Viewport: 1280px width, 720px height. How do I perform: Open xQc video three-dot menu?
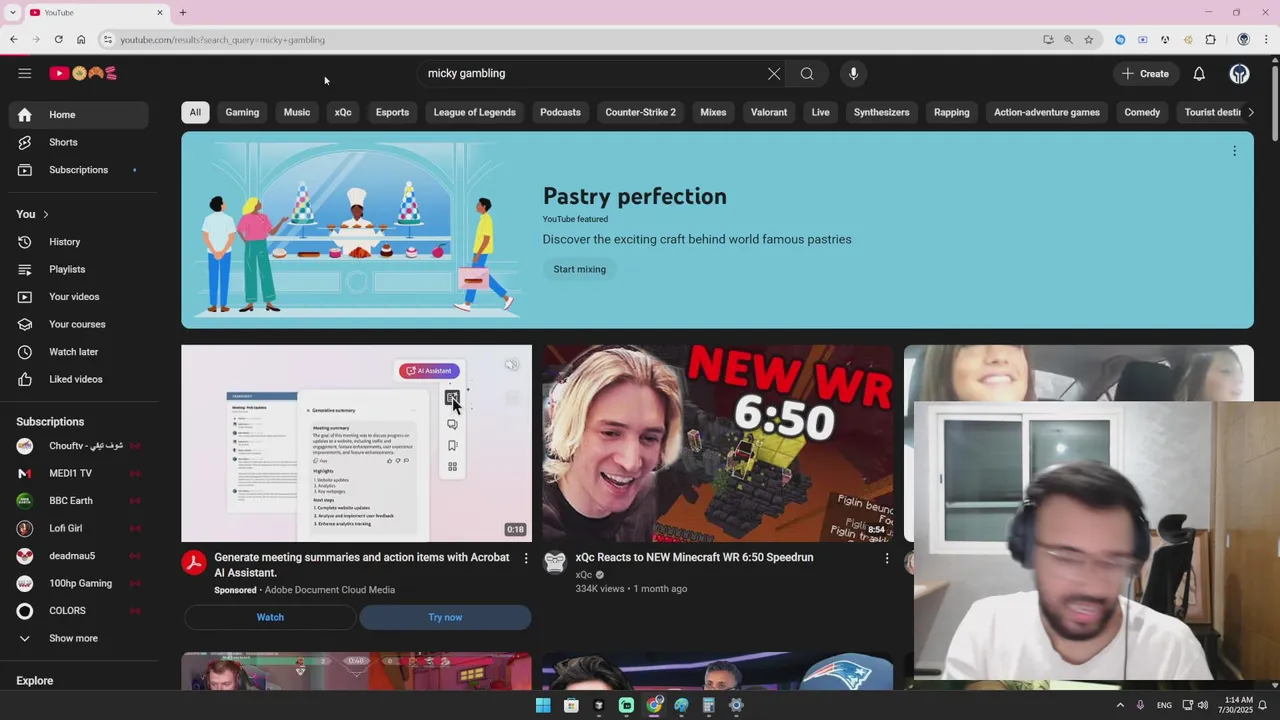point(886,558)
